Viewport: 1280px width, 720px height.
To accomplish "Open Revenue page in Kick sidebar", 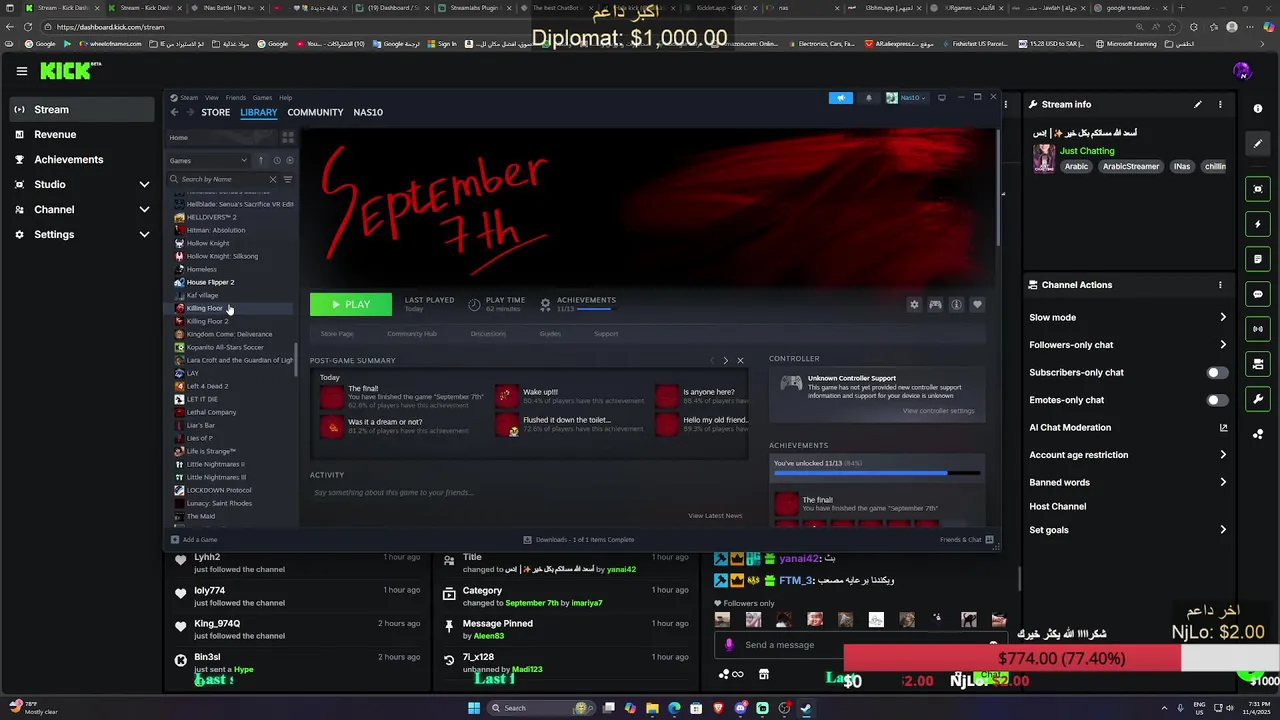I will tap(55, 134).
